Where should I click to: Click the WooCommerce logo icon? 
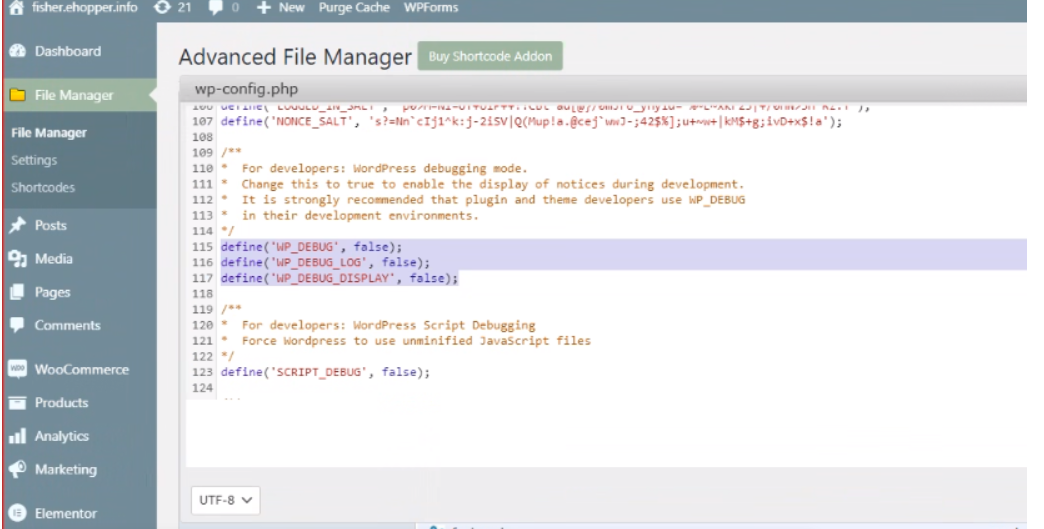tap(17, 370)
